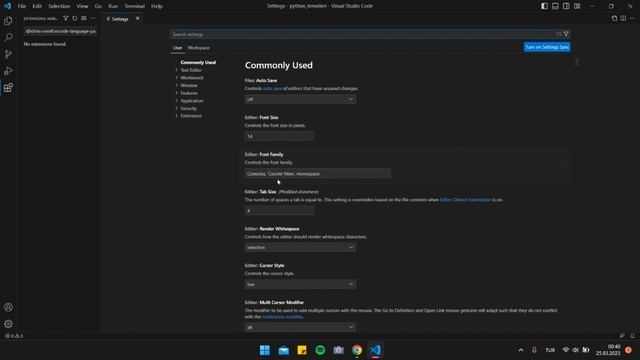Expand Application settings category
This screenshot has height=360, width=640.
(191, 101)
